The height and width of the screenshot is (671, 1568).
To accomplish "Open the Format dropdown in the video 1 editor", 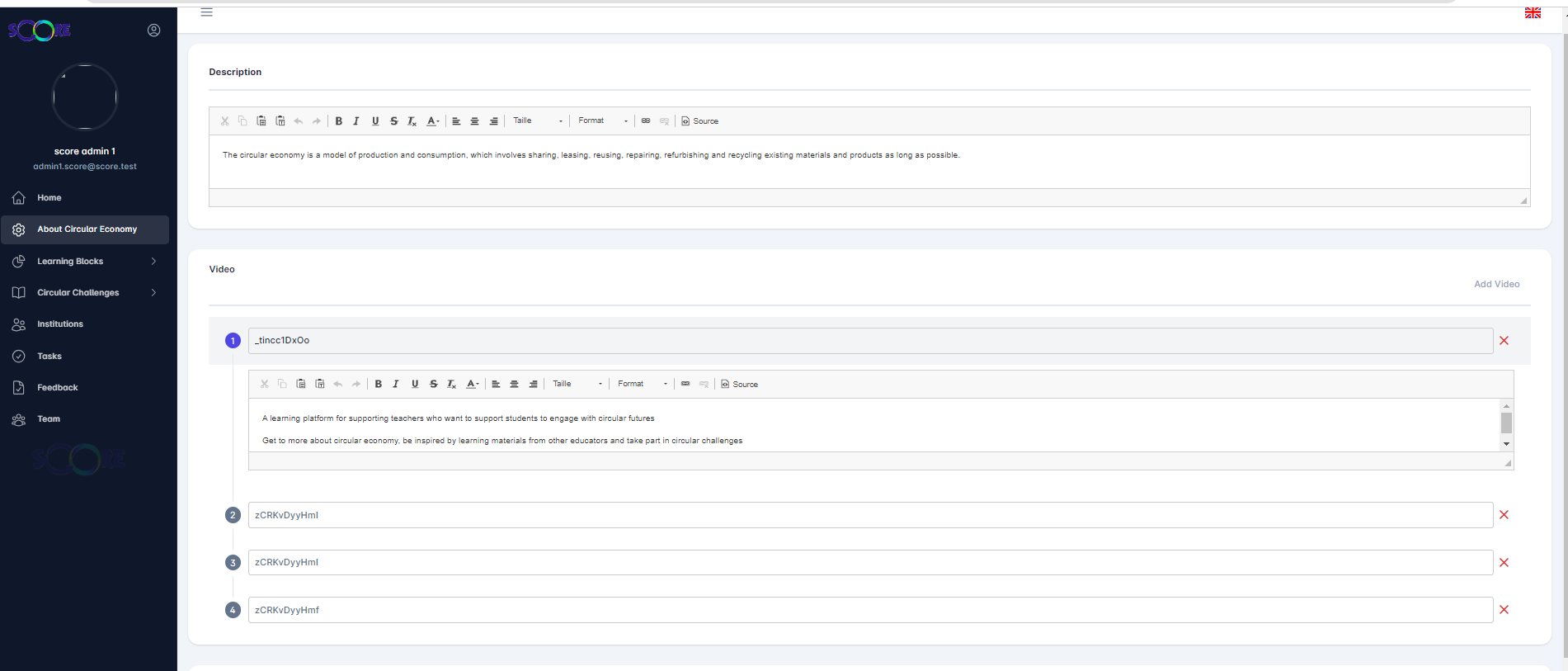I will 642,385.
